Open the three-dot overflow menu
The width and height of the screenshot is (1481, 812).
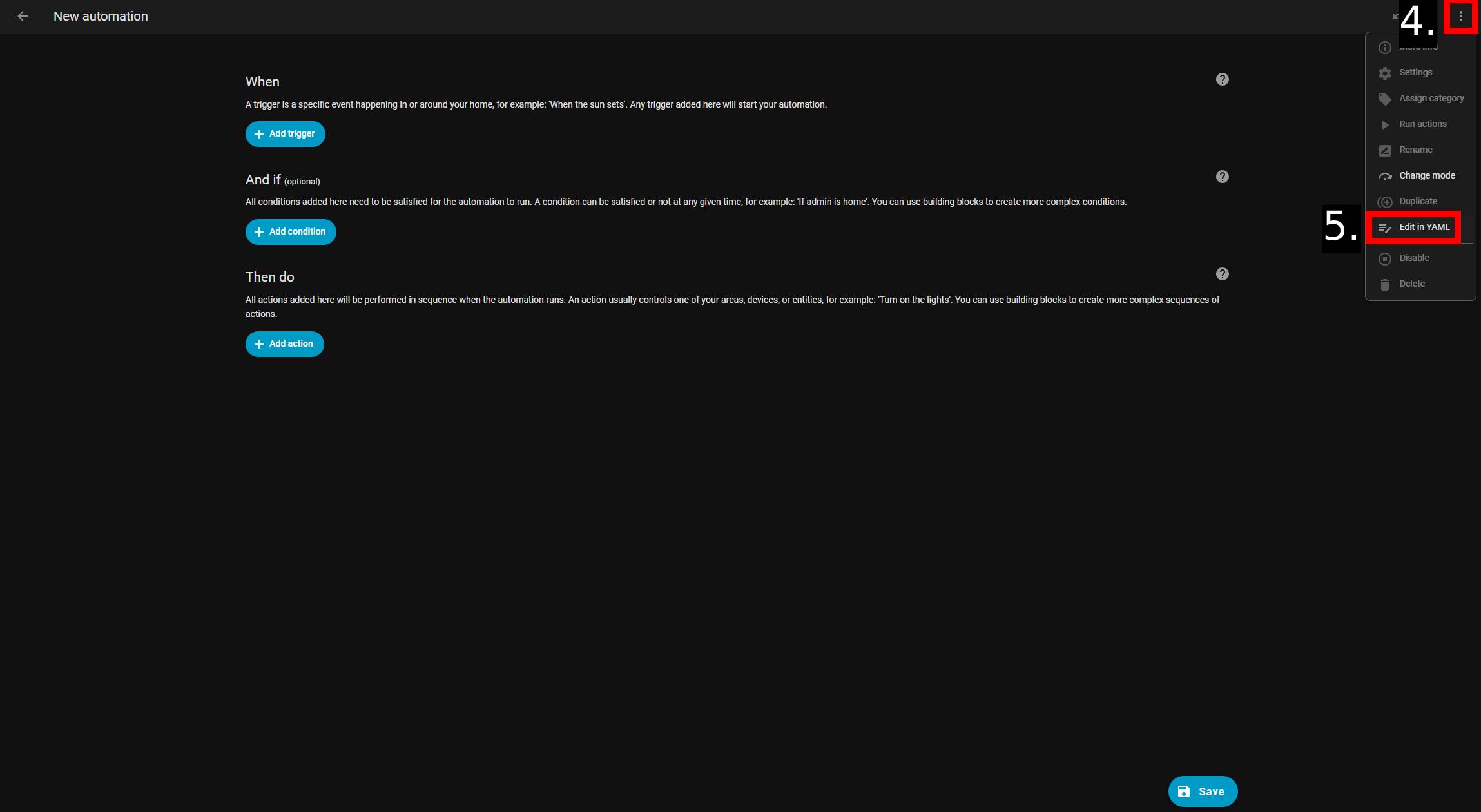(1460, 16)
